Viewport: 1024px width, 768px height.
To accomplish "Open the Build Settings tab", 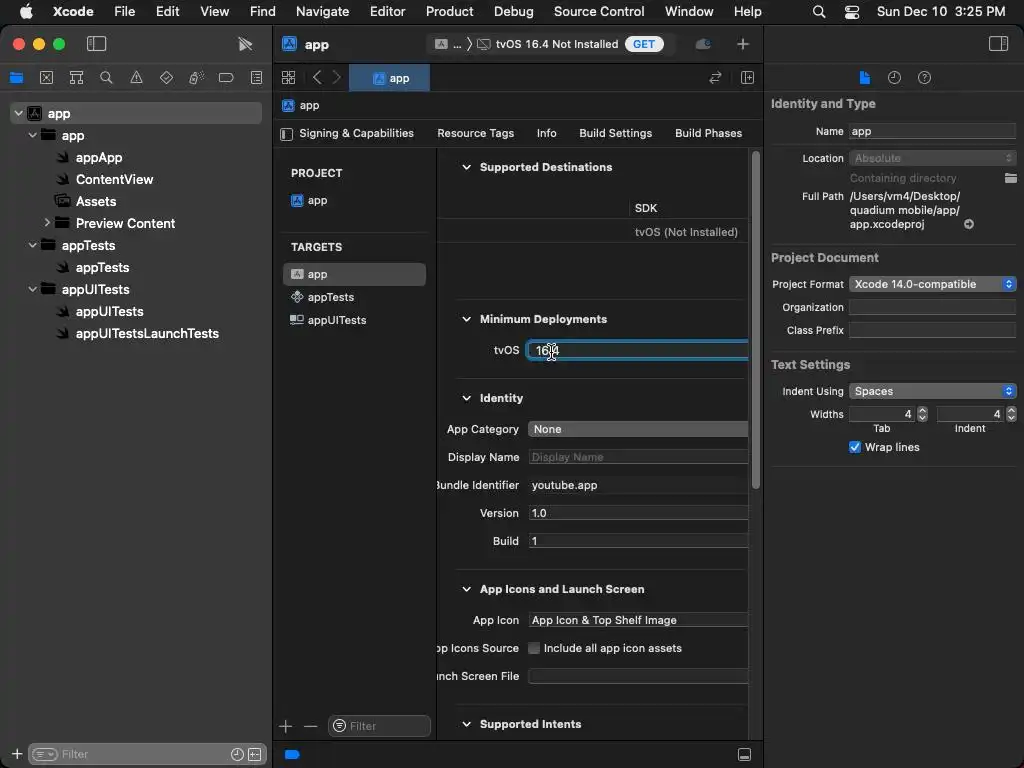I will (615, 133).
